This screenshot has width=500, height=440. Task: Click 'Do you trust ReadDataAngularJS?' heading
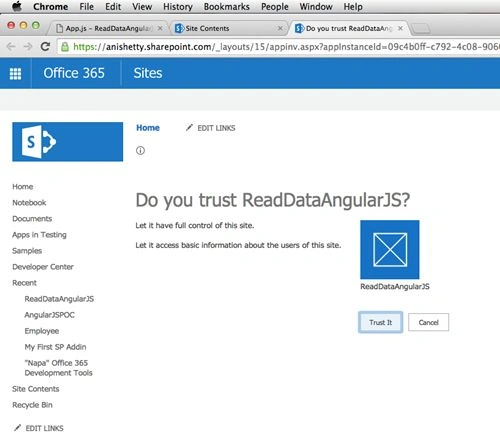click(273, 200)
